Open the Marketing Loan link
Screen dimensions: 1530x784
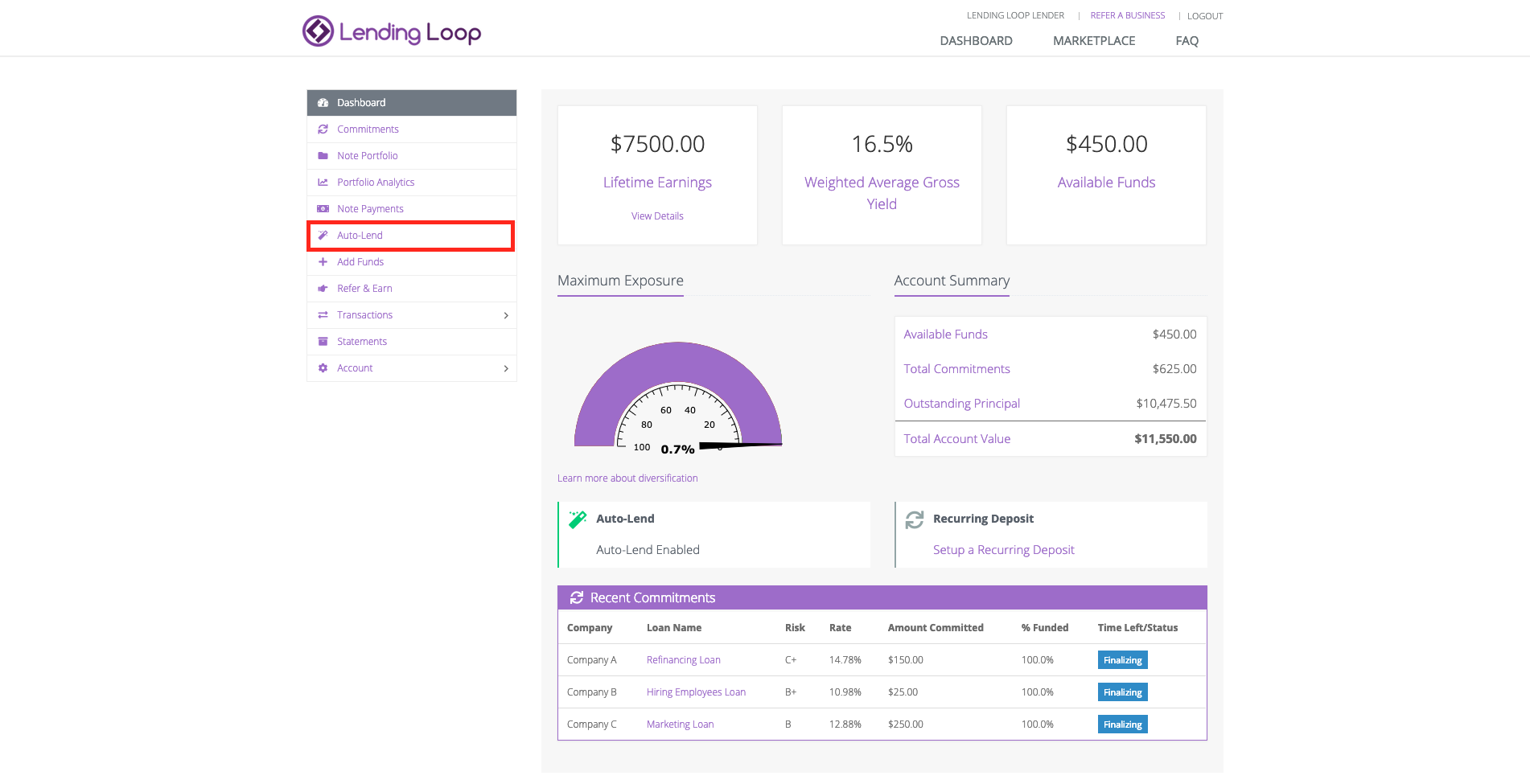[680, 724]
